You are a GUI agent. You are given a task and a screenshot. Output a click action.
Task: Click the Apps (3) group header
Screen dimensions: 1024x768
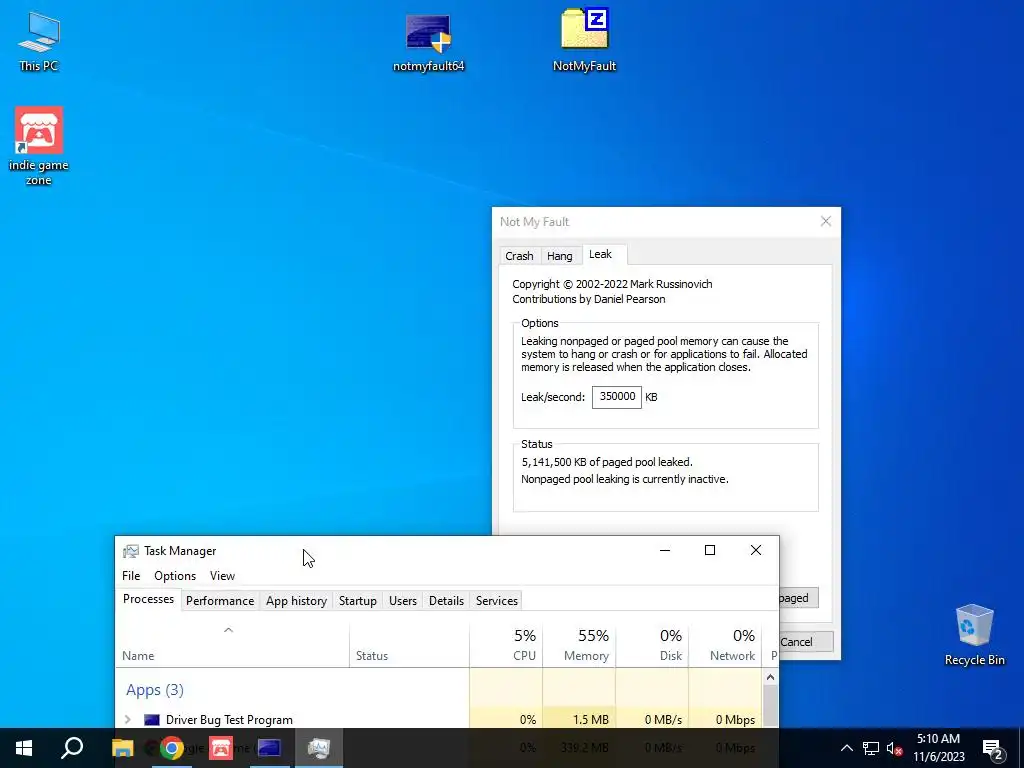click(155, 690)
